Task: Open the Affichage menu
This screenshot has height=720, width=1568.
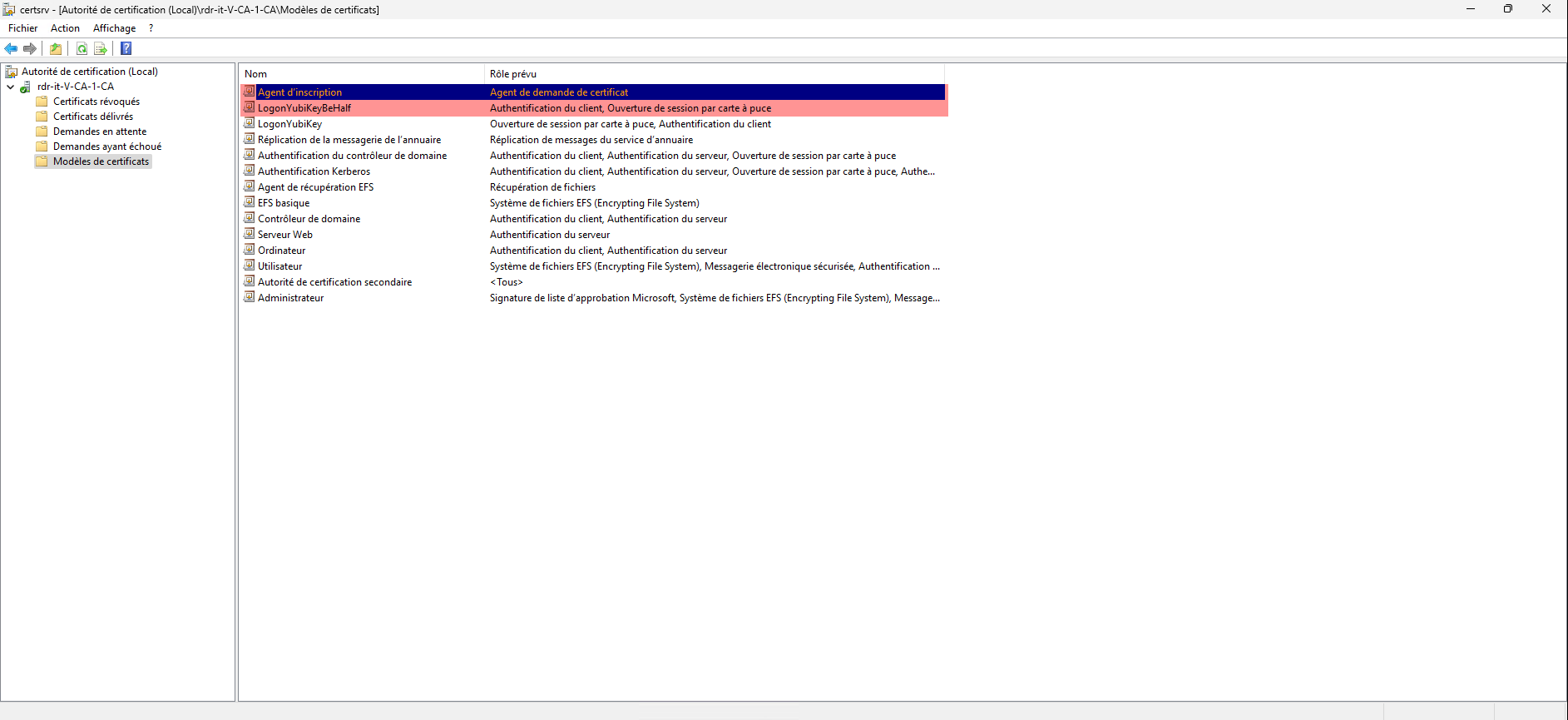Action: coord(114,28)
